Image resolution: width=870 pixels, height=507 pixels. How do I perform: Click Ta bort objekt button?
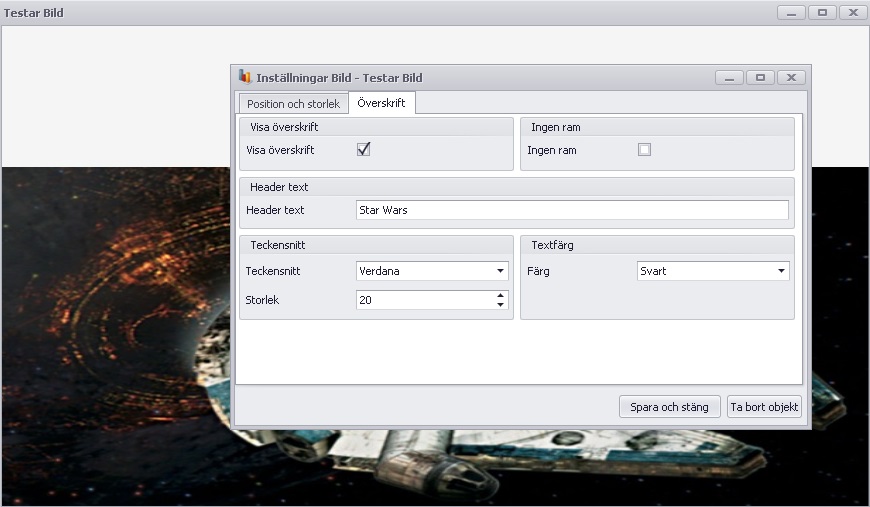(x=764, y=407)
